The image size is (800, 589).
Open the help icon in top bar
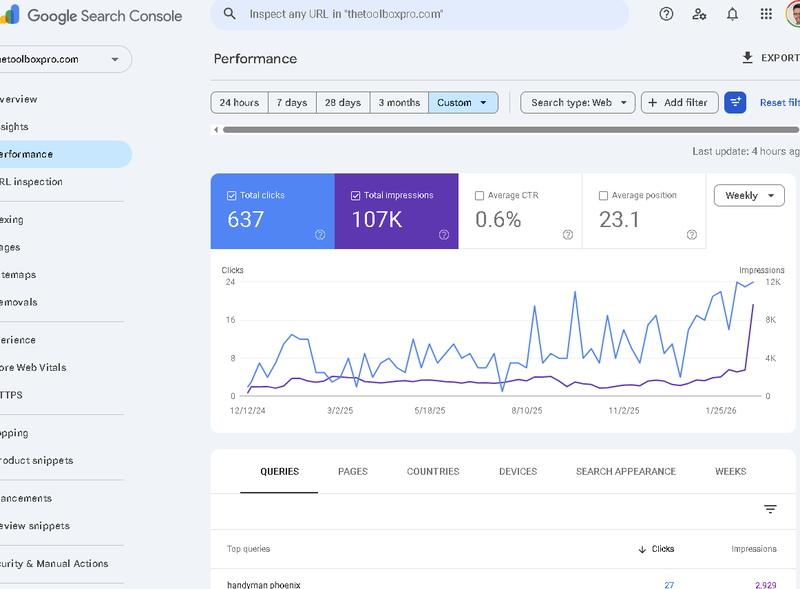666,15
